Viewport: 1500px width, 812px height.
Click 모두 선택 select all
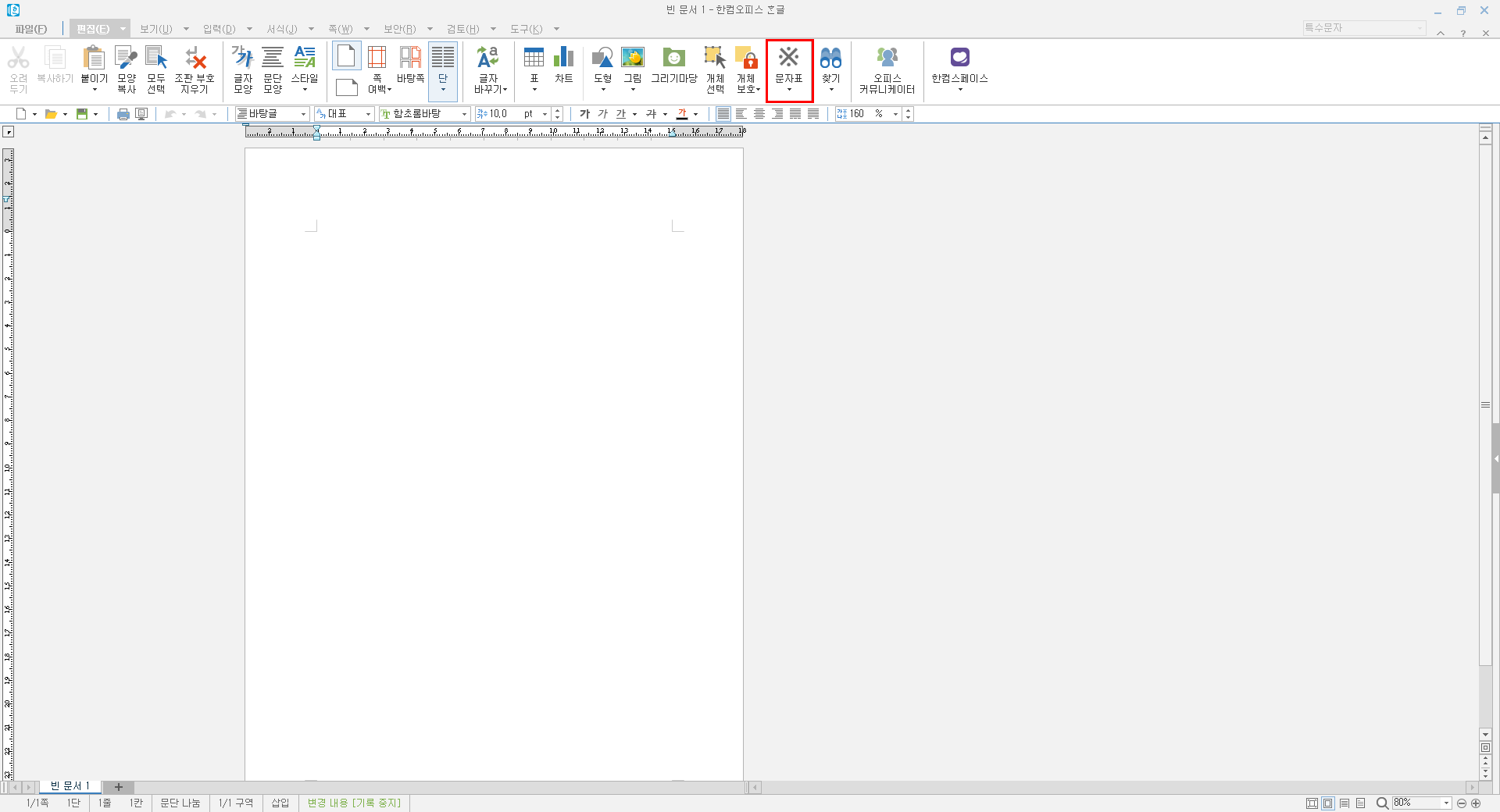coord(156,70)
